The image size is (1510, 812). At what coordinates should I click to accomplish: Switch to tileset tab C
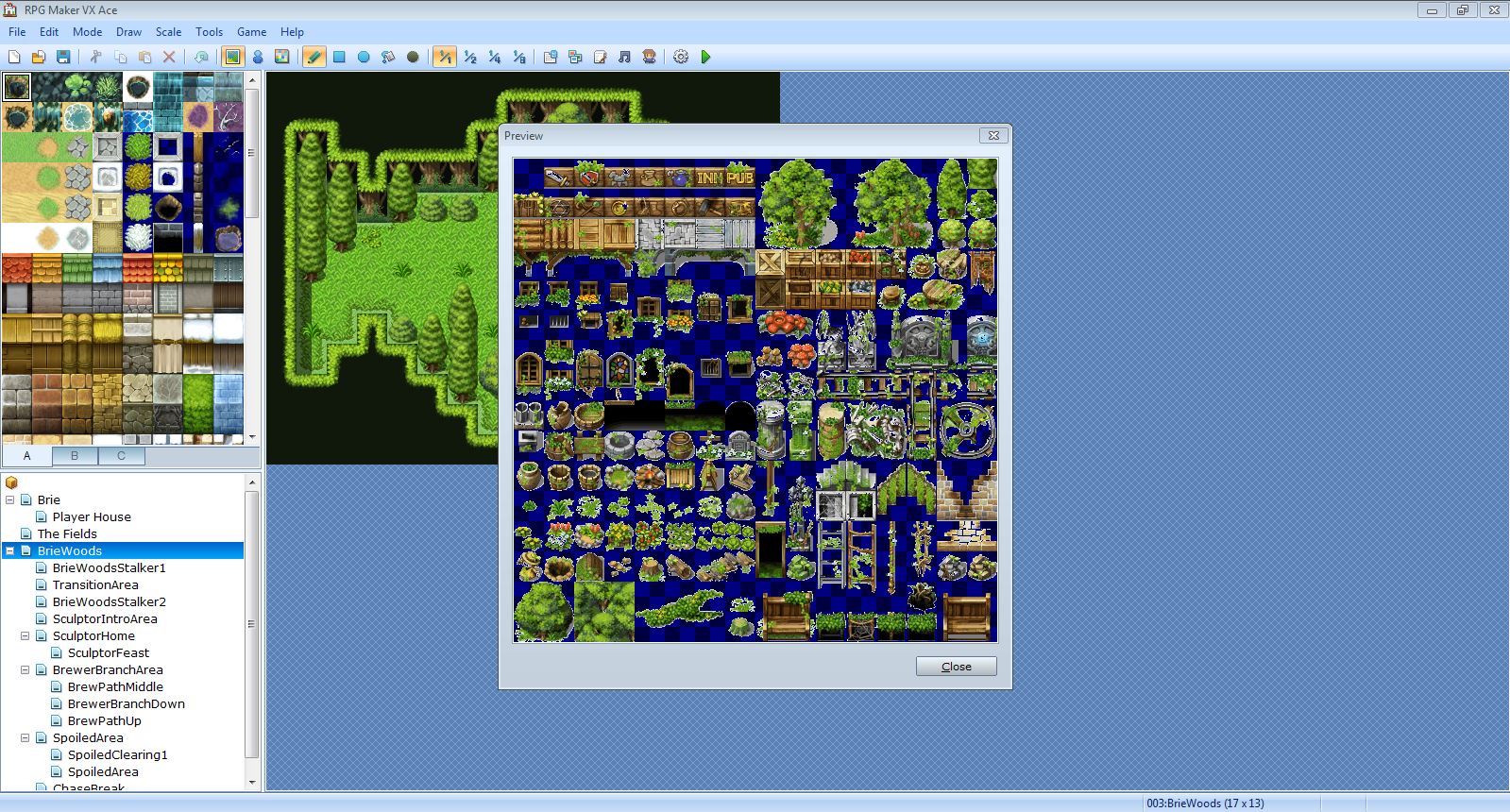pyautogui.click(x=121, y=456)
